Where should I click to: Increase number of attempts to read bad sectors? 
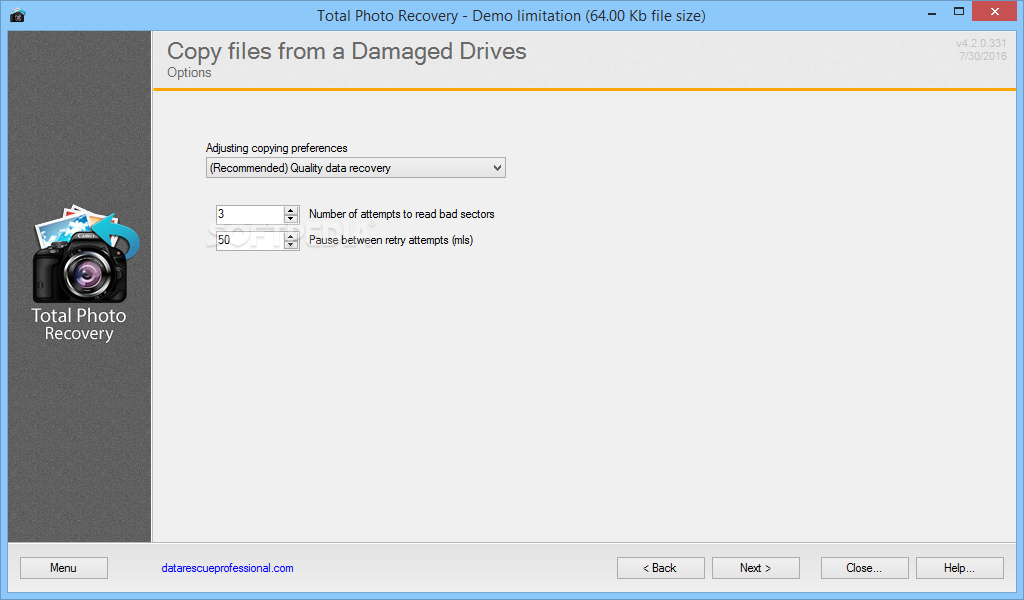(x=291, y=210)
